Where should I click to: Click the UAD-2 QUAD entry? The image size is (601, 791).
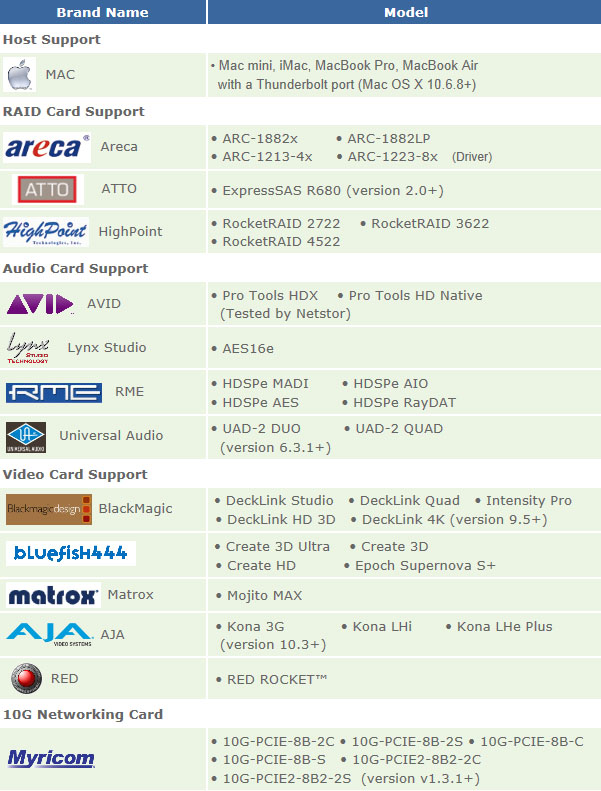point(399,429)
